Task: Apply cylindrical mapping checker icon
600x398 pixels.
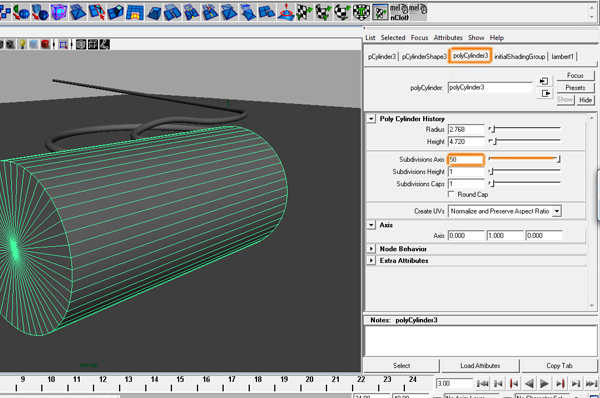Action: tap(323, 13)
